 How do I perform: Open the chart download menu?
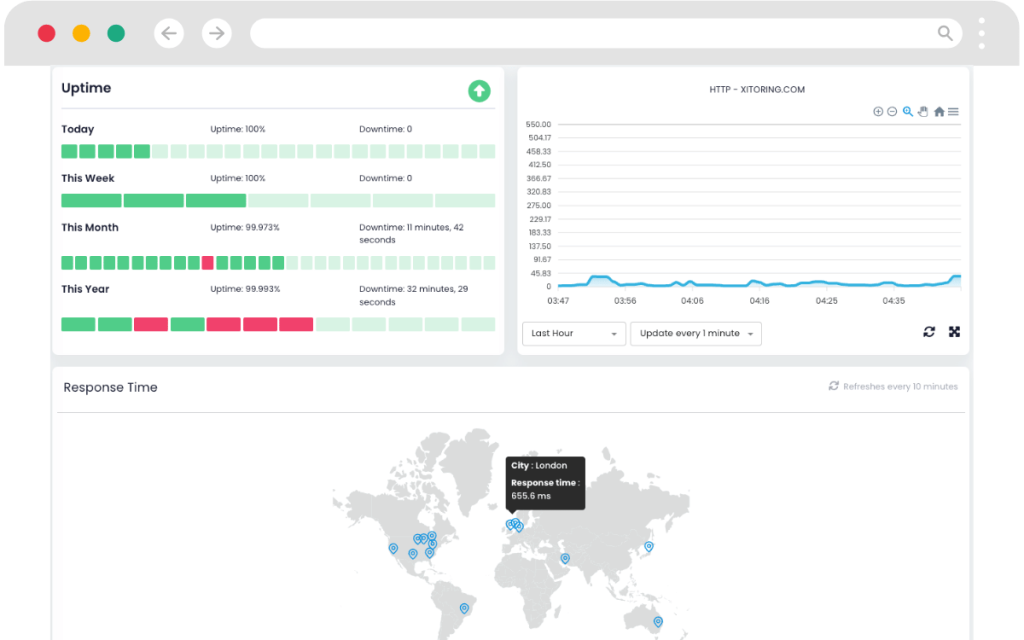954,112
